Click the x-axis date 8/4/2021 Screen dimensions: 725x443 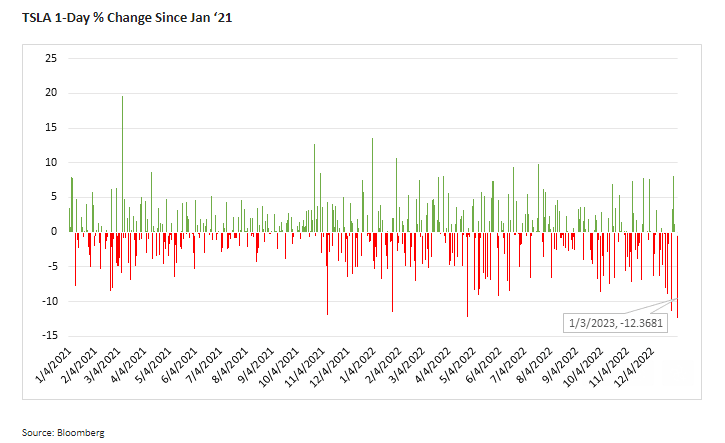[230, 365]
